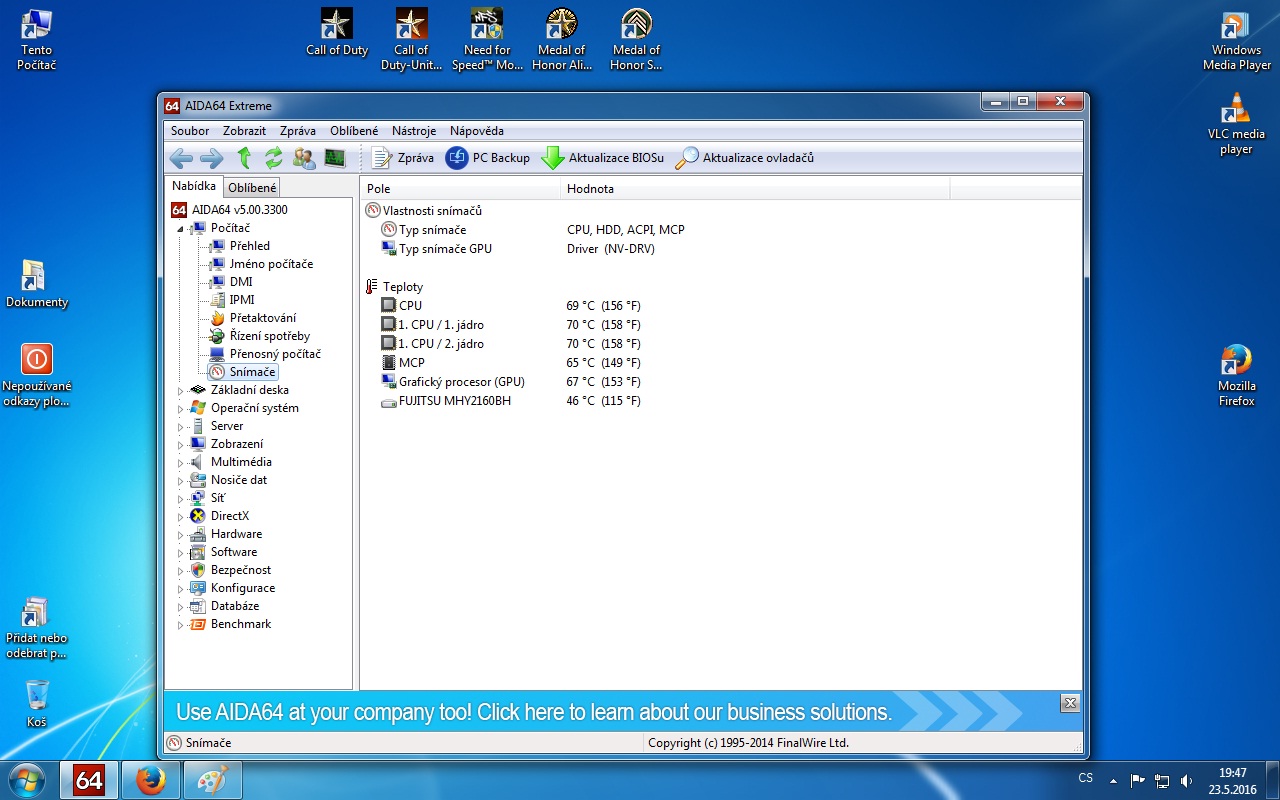The width and height of the screenshot is (1280, 800).
Task: Open Firefox from the taskbar
Action: coord(151,780)
